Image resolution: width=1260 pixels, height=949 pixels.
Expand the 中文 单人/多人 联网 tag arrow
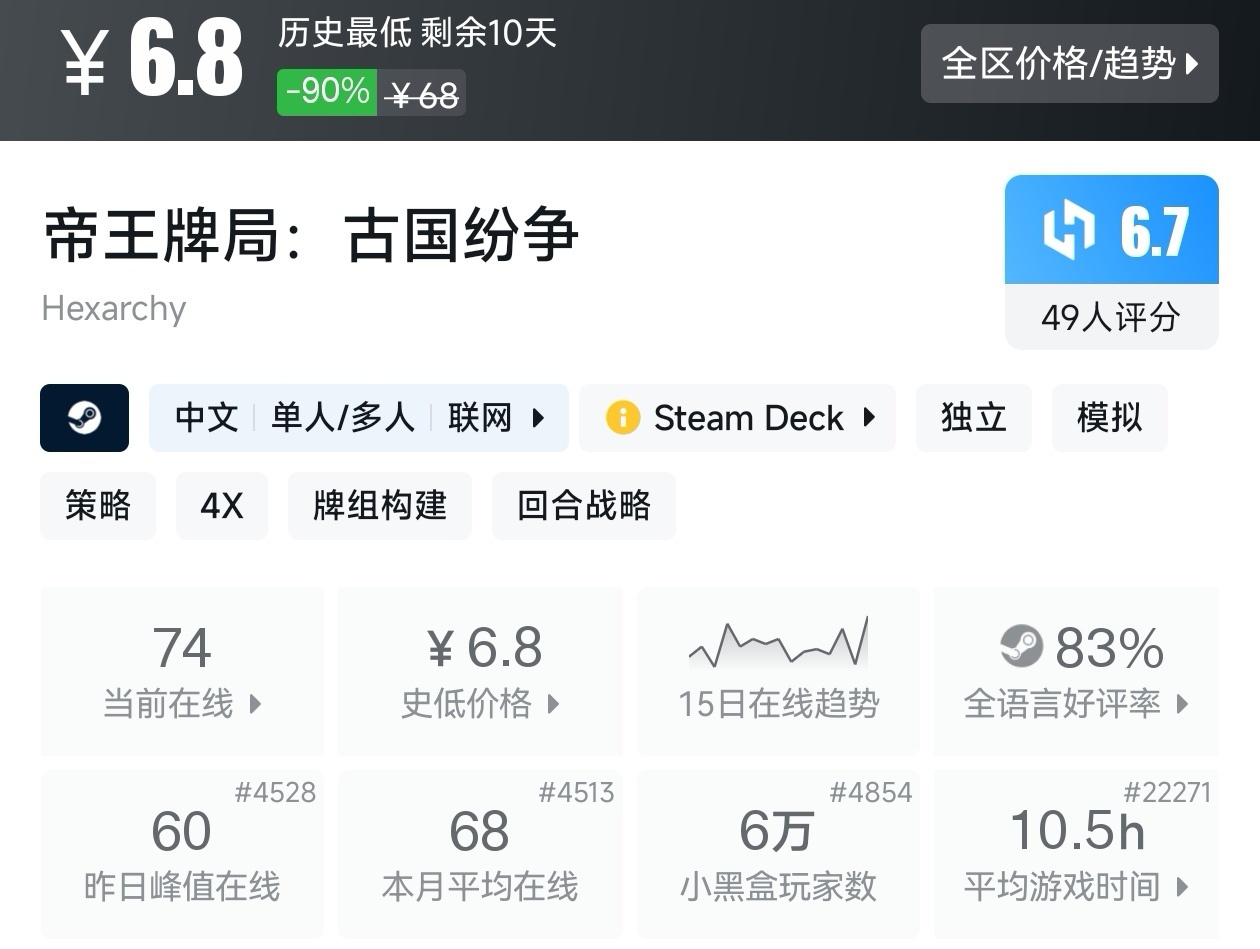pyautogui.click(x=538, y=418)
